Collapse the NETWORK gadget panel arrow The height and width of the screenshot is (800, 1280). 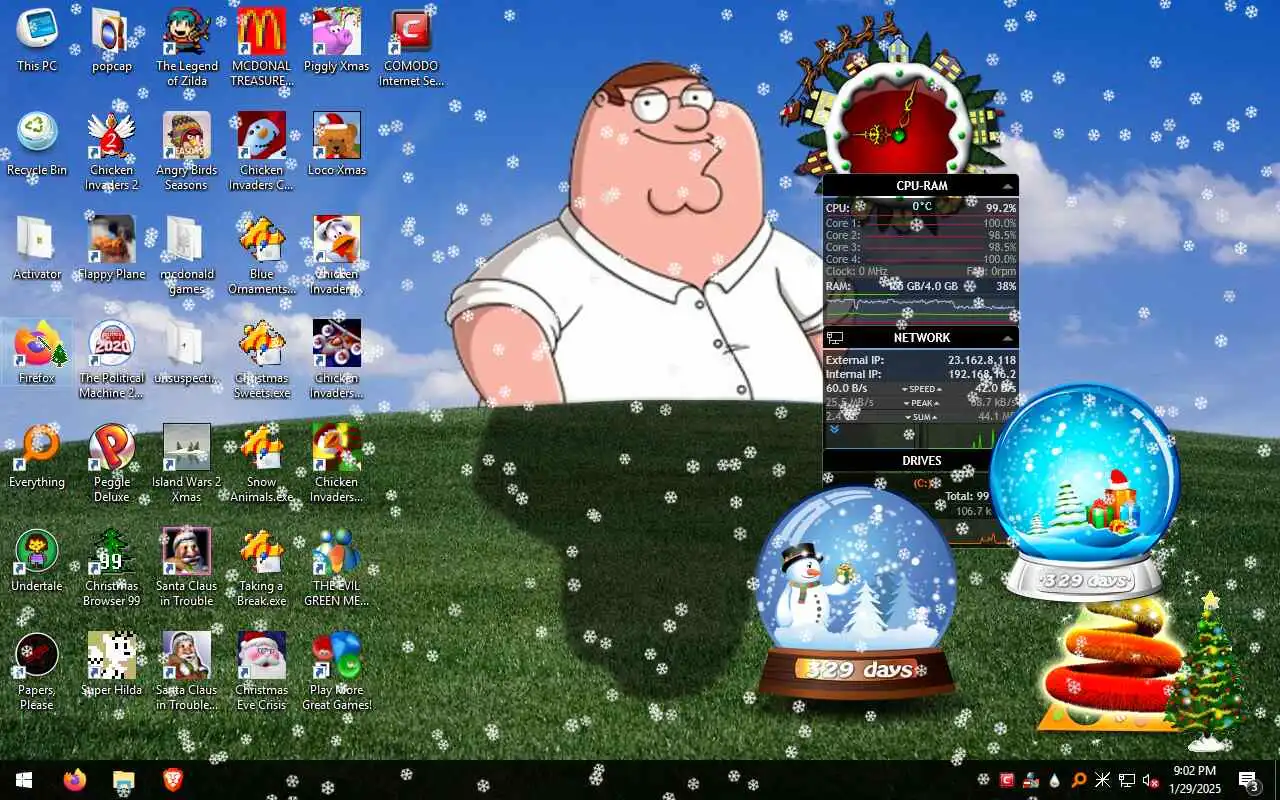click(x=1008, y=338)
